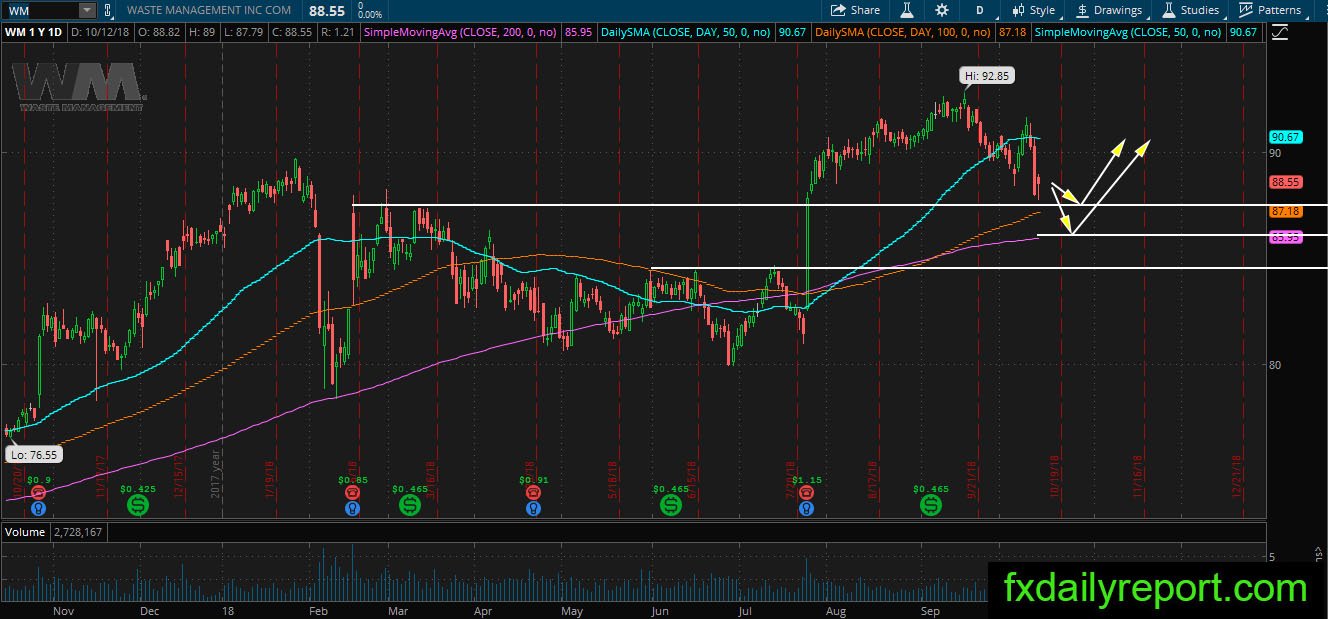
Task: Click the D timeframe button
Action: pos(979,10)
